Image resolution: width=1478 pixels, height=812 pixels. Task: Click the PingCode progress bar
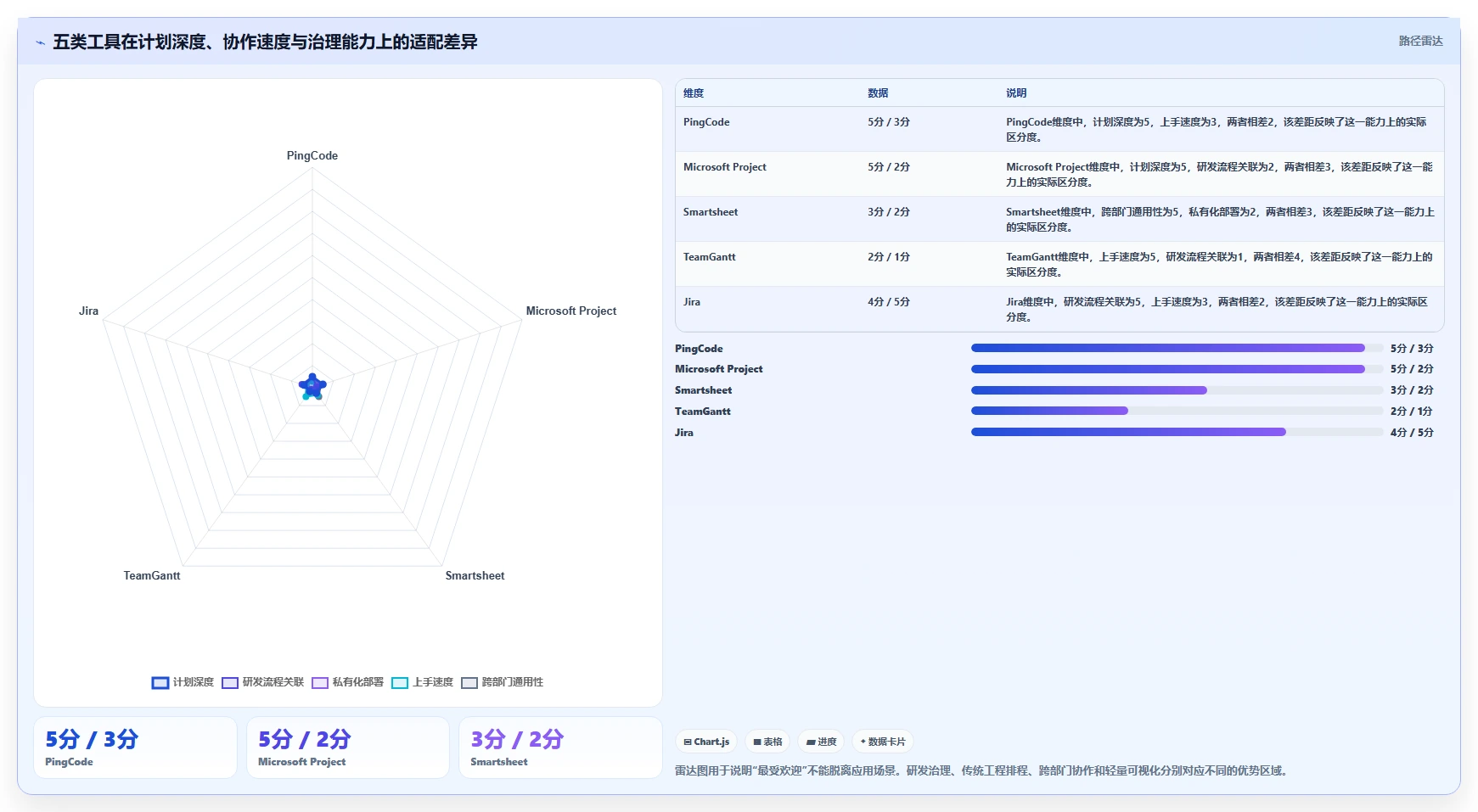1177,348
